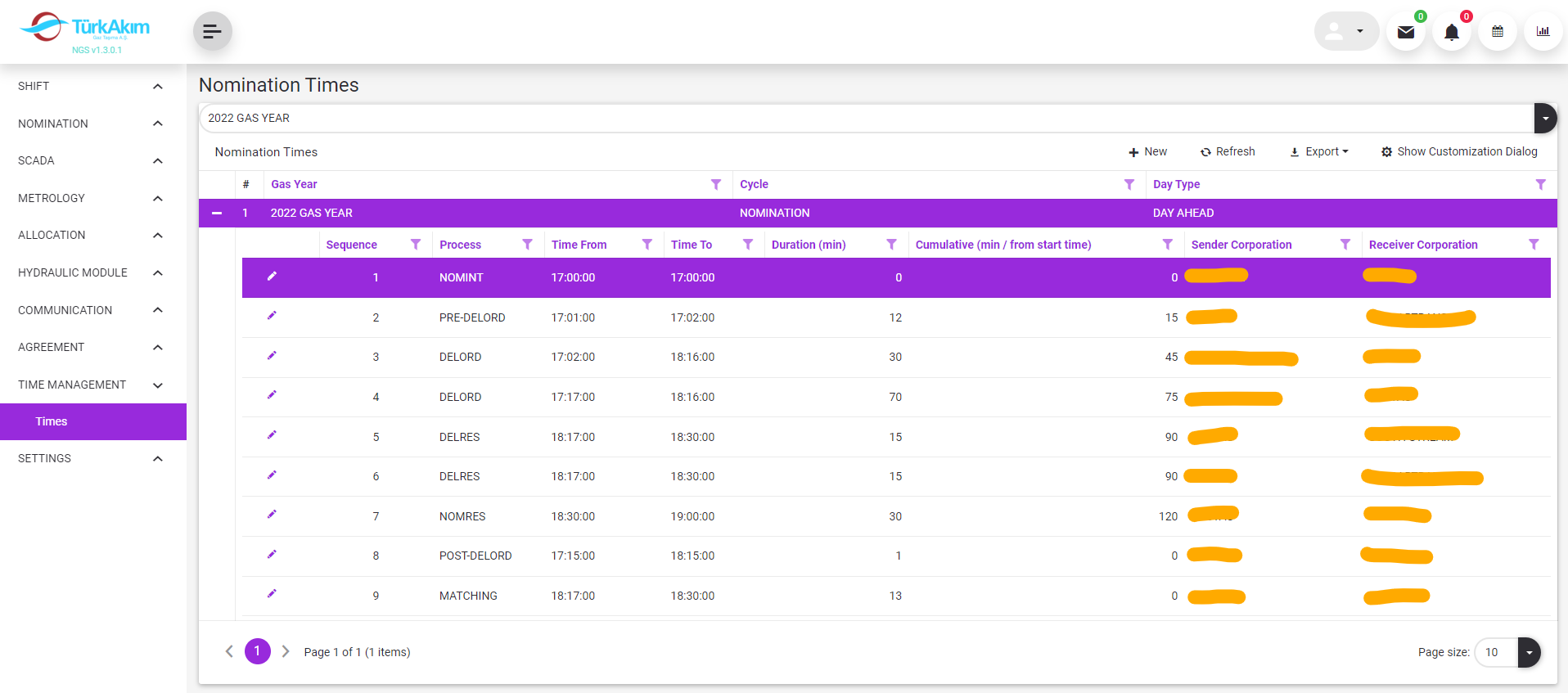Open the user profile dropdown

tap(1346, 32)
